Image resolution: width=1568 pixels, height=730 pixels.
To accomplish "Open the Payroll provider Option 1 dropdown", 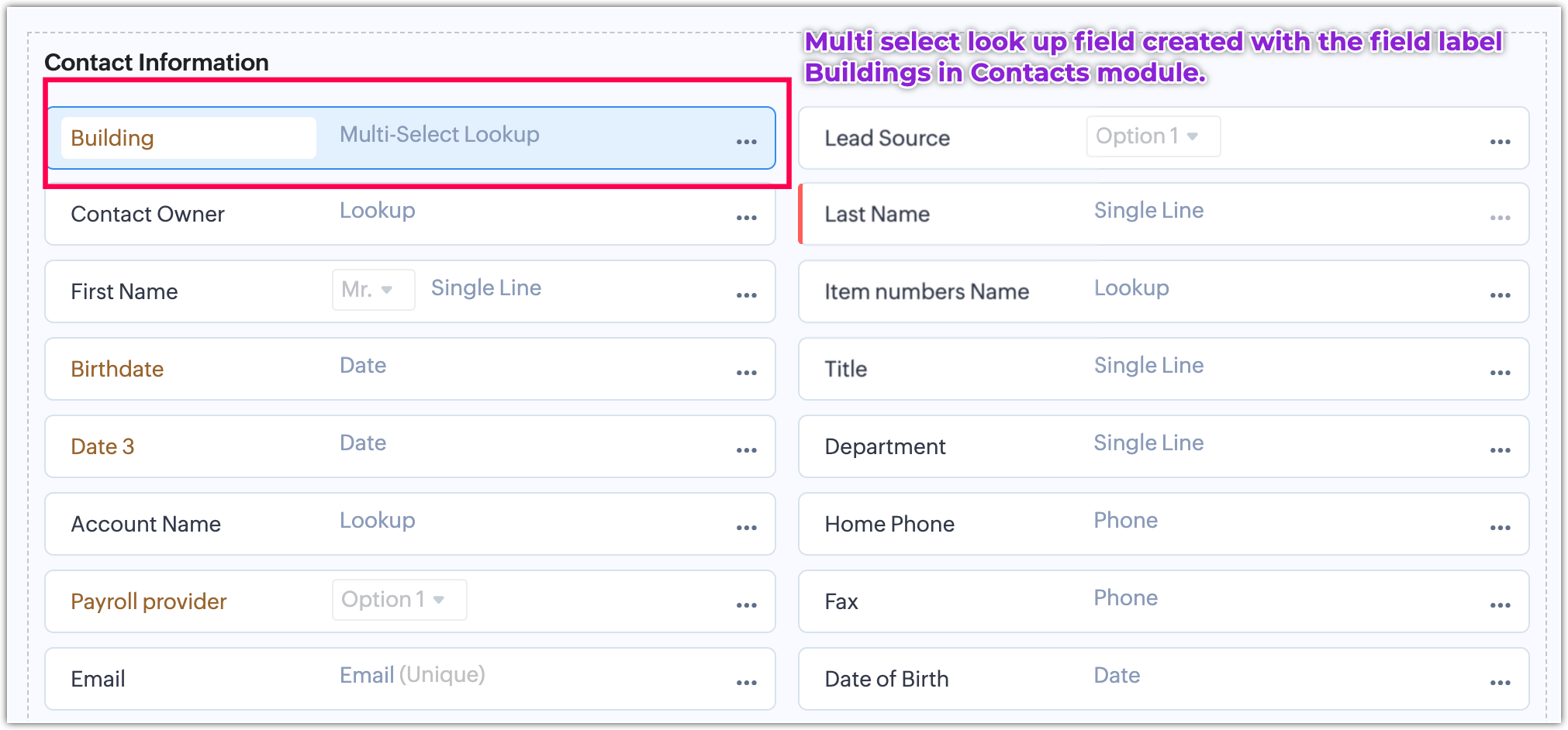I will 399,600.
